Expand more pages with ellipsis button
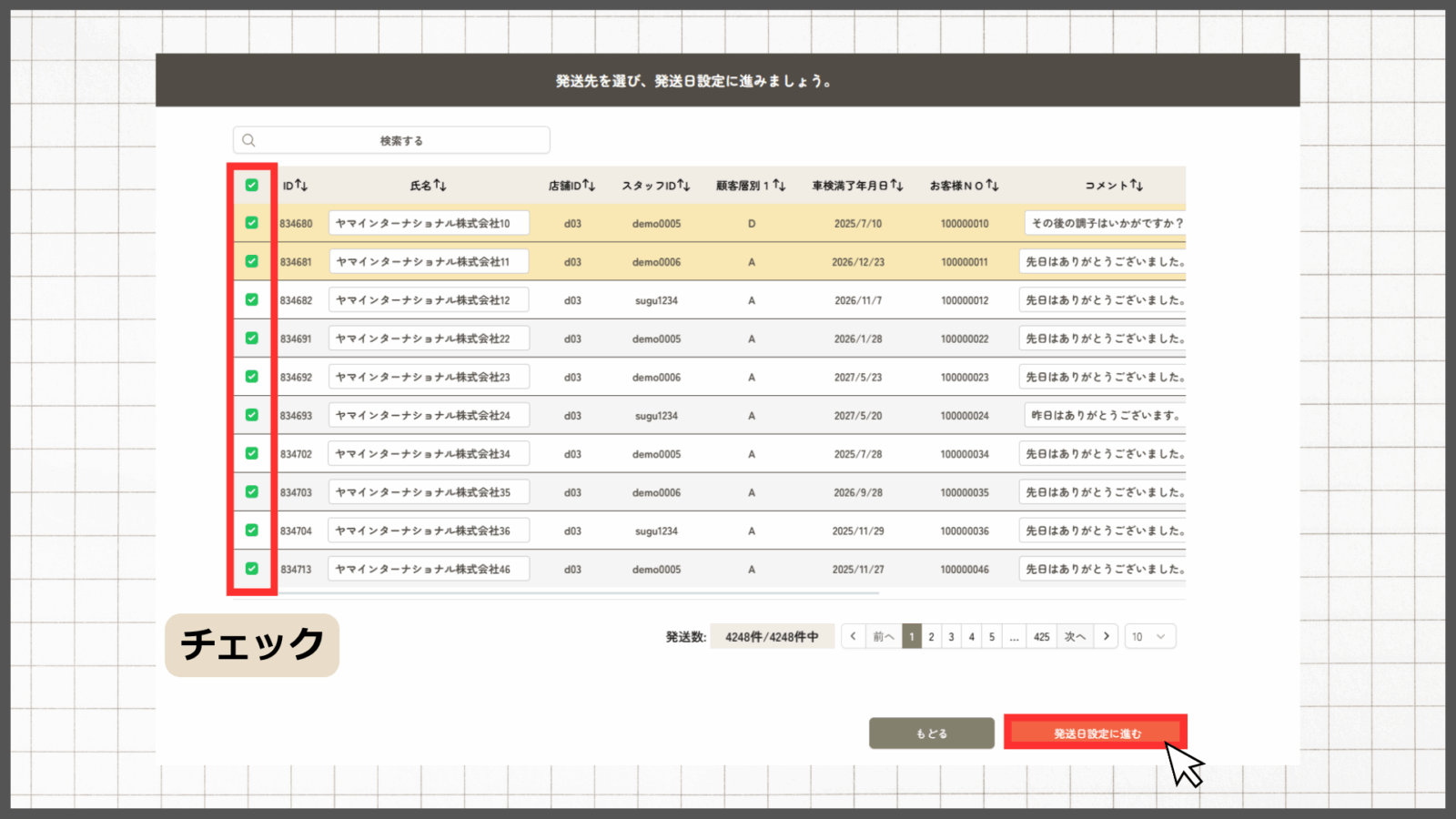Screen dimensions: 1456x819 click(1014, 636)
